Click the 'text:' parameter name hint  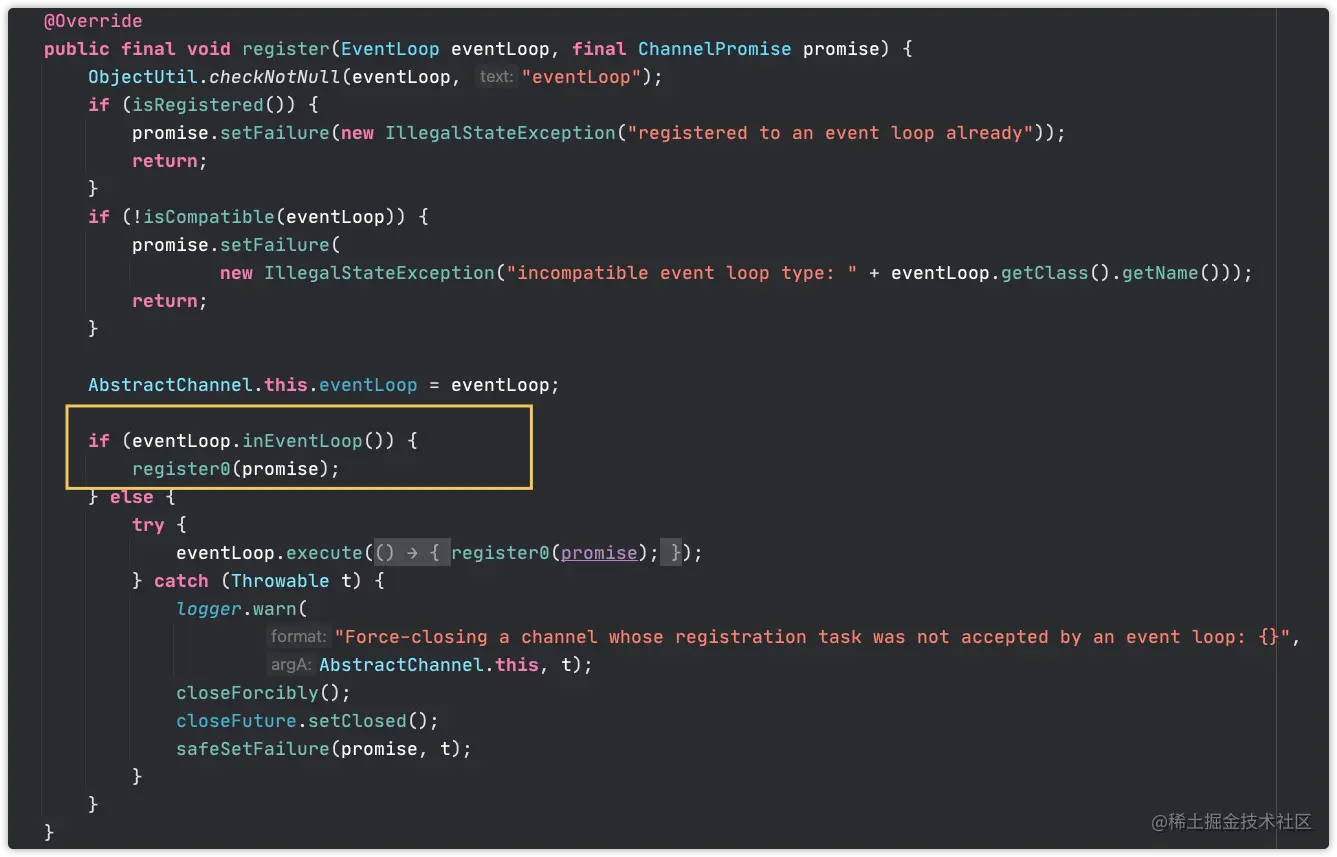496,76
